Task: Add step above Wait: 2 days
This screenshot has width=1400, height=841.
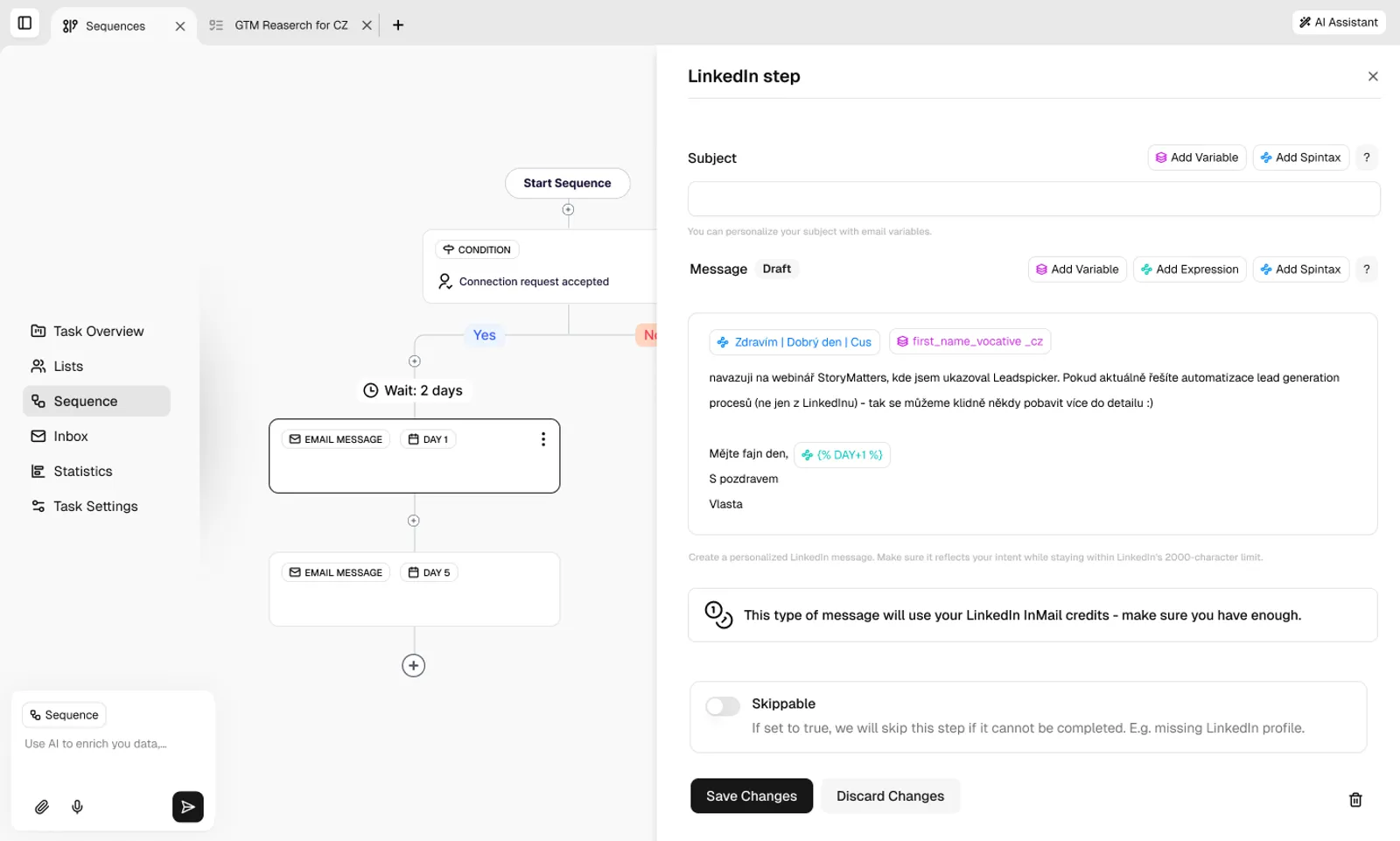Action: click(415, 361)
